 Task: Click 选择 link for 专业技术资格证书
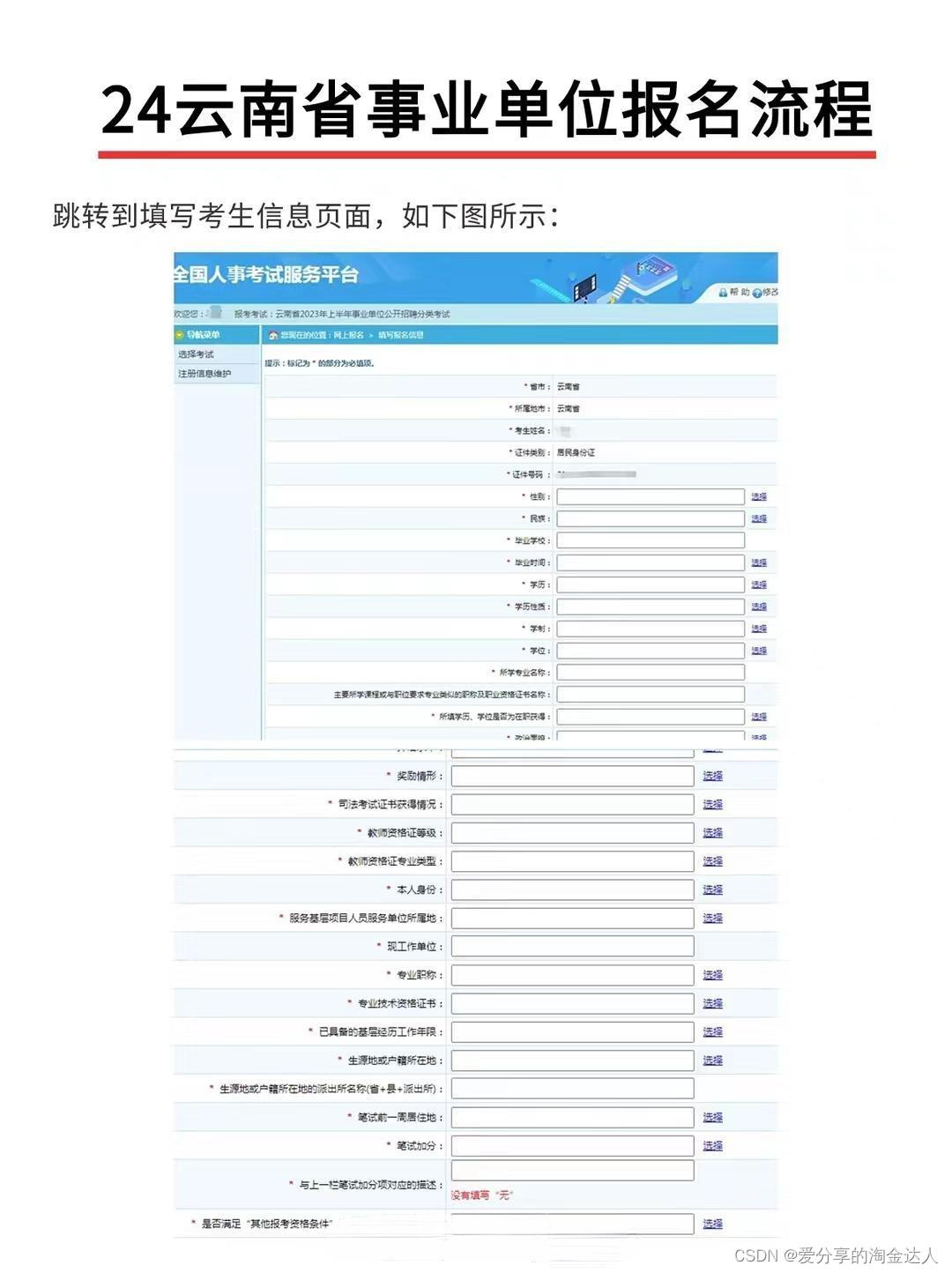pos(712,1003)
